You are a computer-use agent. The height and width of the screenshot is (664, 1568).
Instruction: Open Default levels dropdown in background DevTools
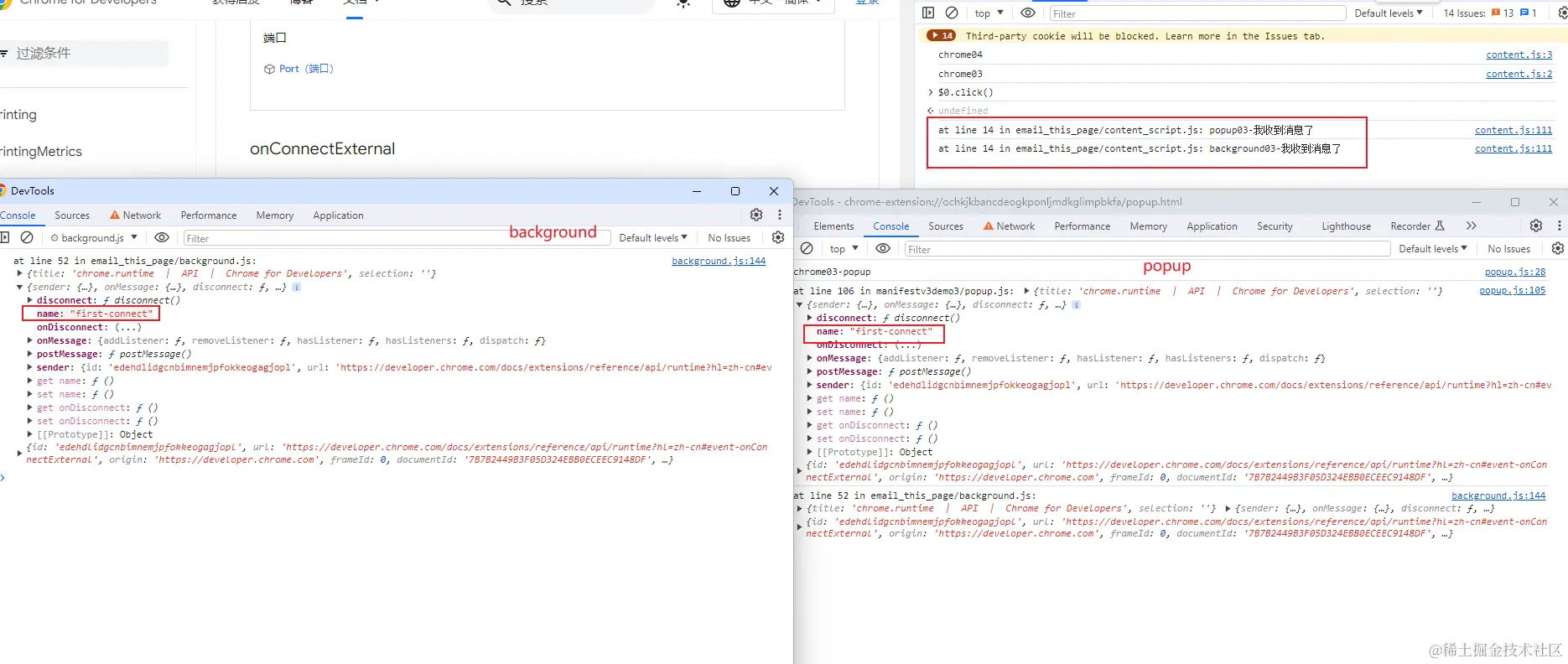(653, 238)
